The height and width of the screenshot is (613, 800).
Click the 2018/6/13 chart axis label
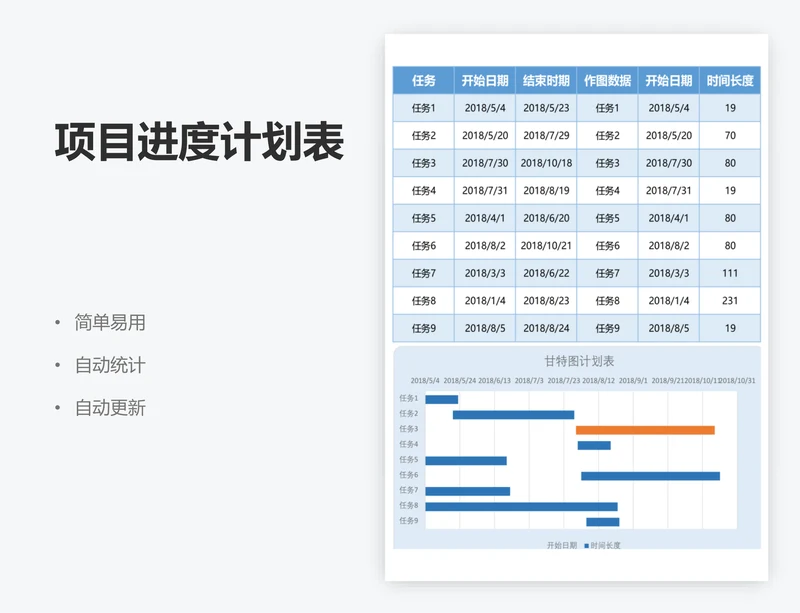(x=494, y=381)
